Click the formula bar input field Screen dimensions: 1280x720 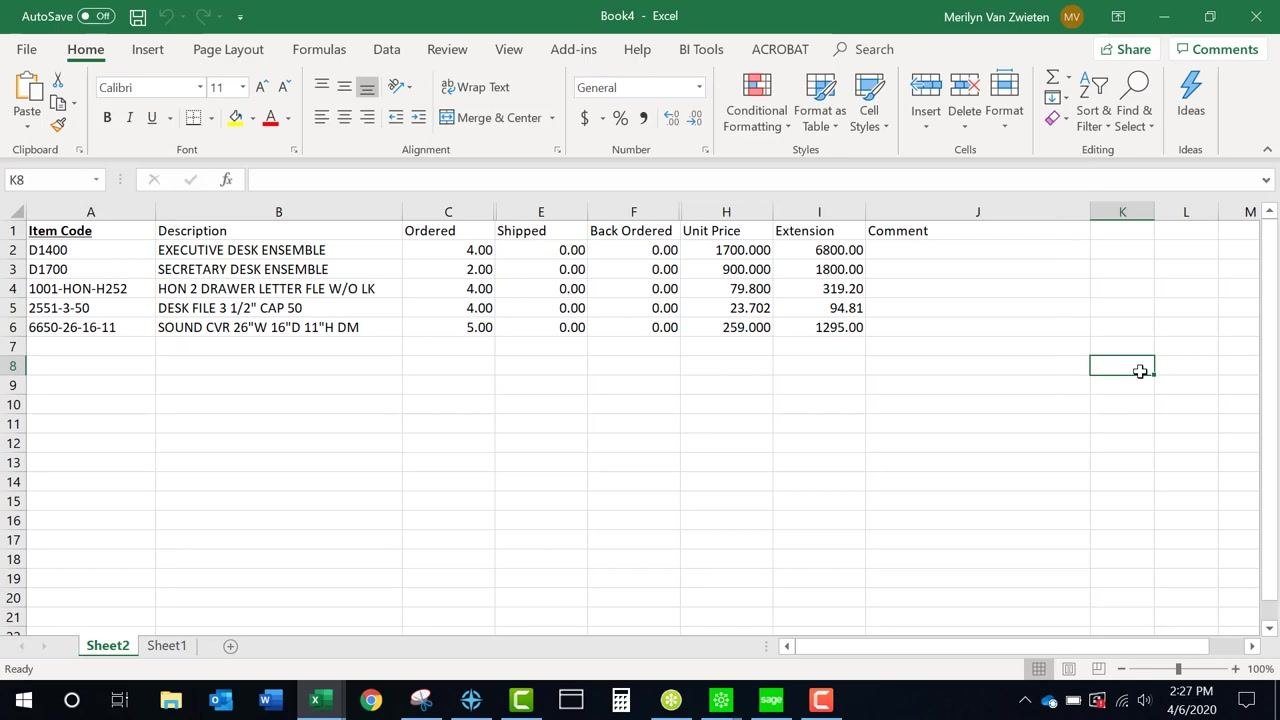pos(752,180)
